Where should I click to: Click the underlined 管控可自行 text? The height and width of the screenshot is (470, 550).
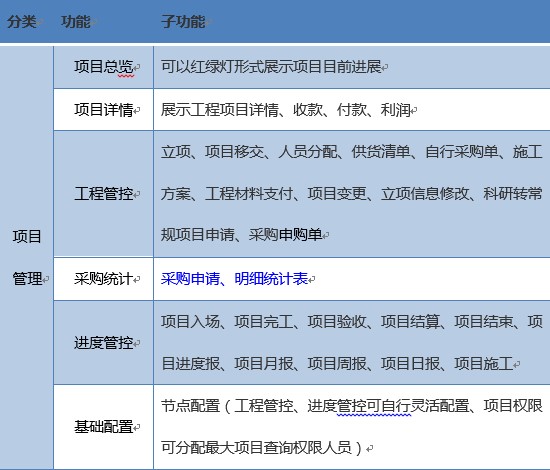tap(374, 406)
